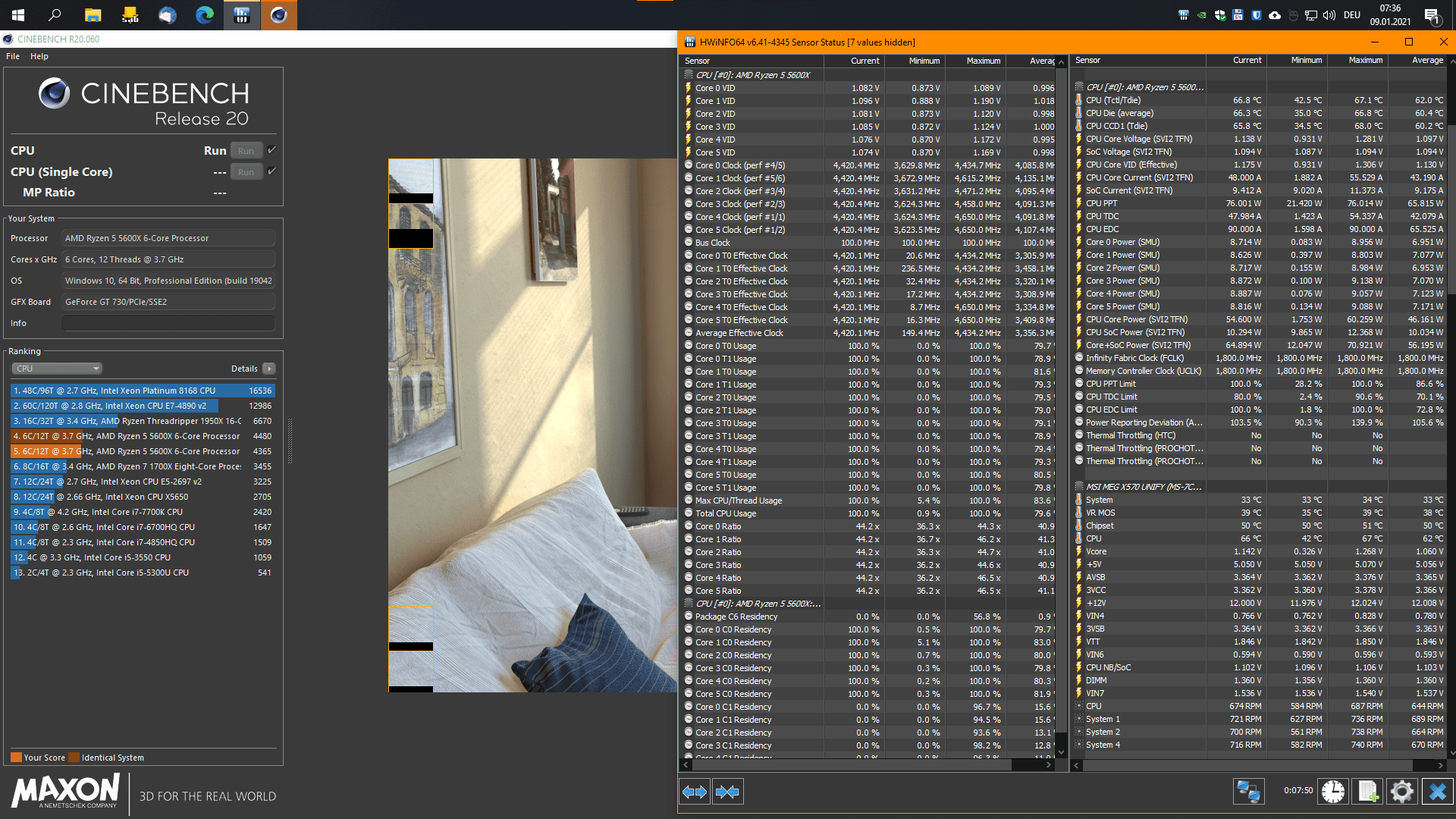Click left sensor panel horizontal scrollbar
Image resolution: width=1456 pixels, height=819 pixels.
coord(868,765)
